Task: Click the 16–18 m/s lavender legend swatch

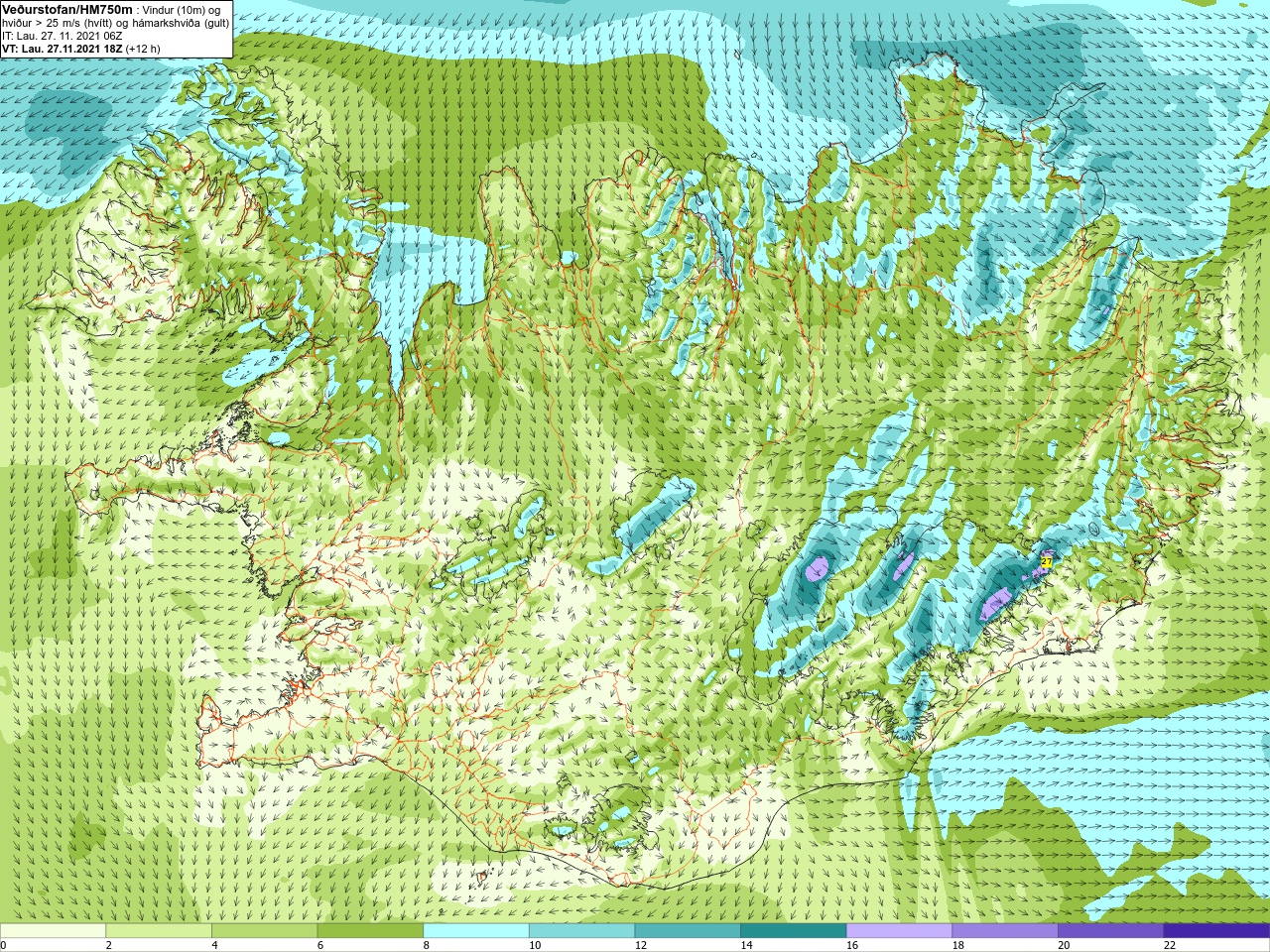Action: (x=899, y=931)
